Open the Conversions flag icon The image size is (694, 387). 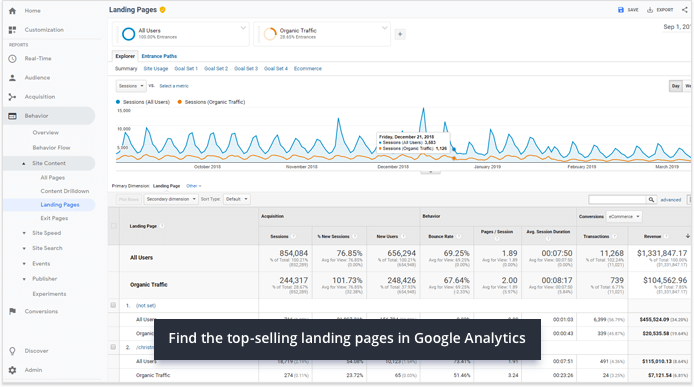[12, 311]
